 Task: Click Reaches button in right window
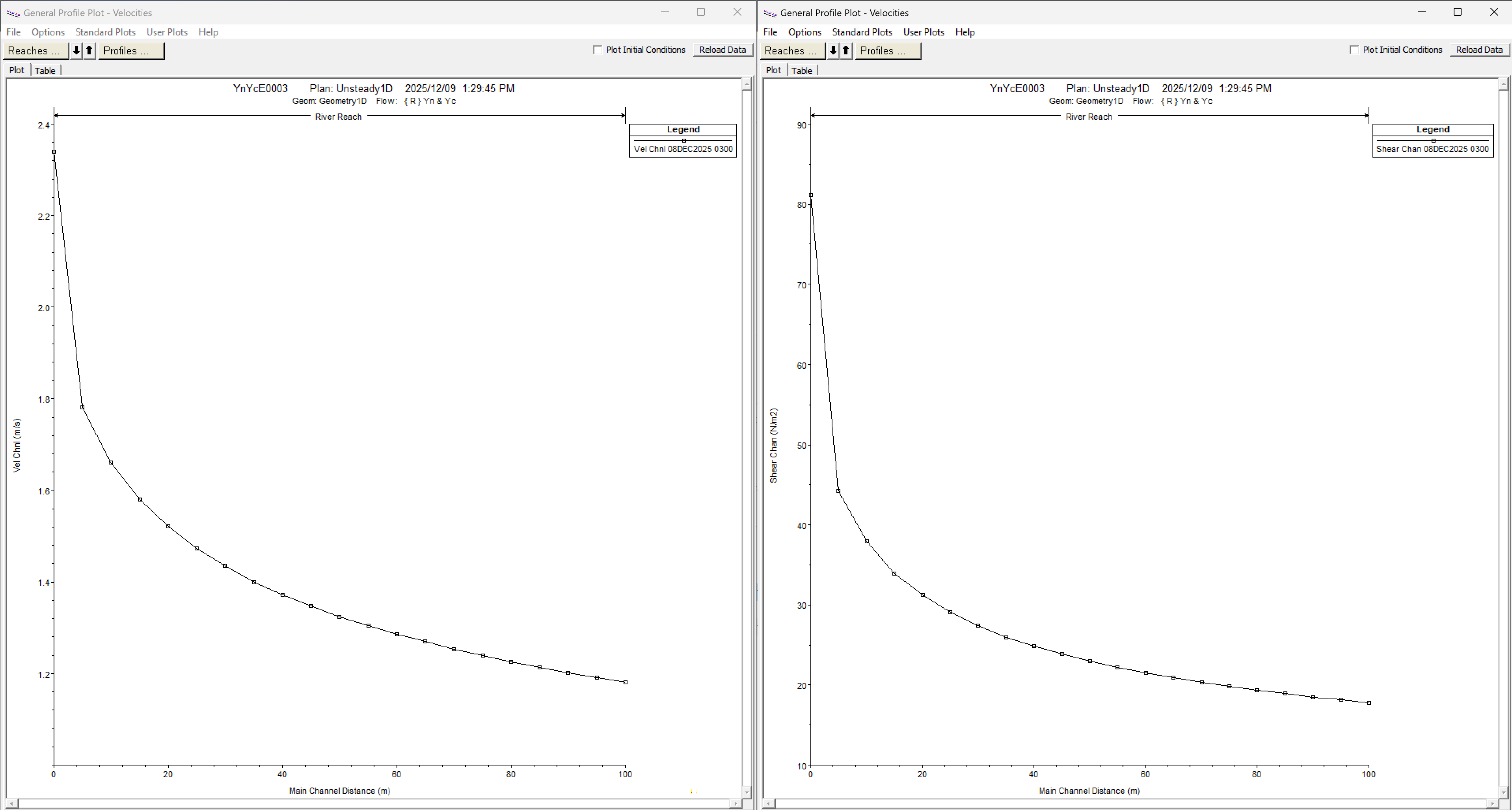click(792, 50)
